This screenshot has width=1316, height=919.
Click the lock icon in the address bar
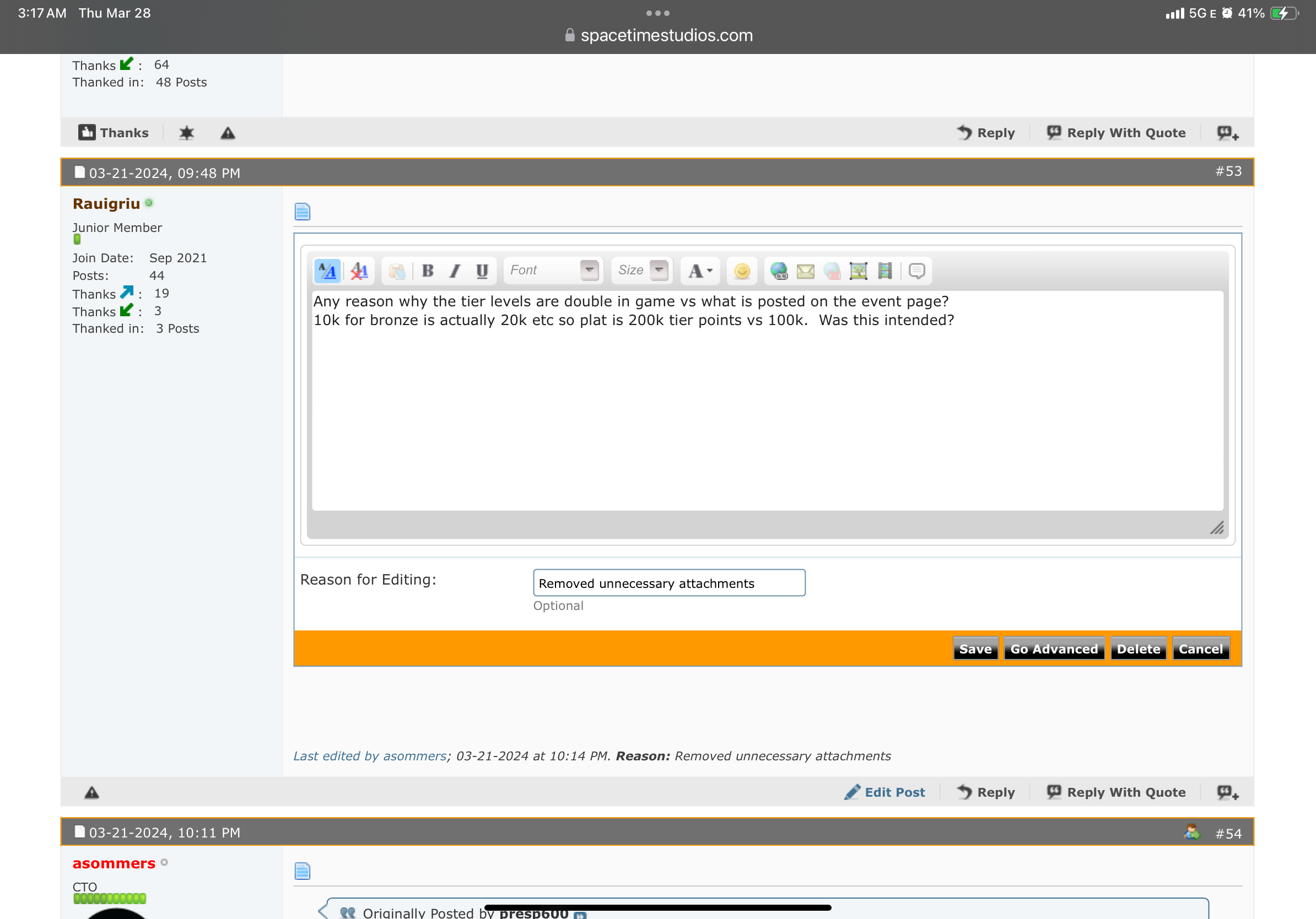pyautogui.click(x=569, y=35)
